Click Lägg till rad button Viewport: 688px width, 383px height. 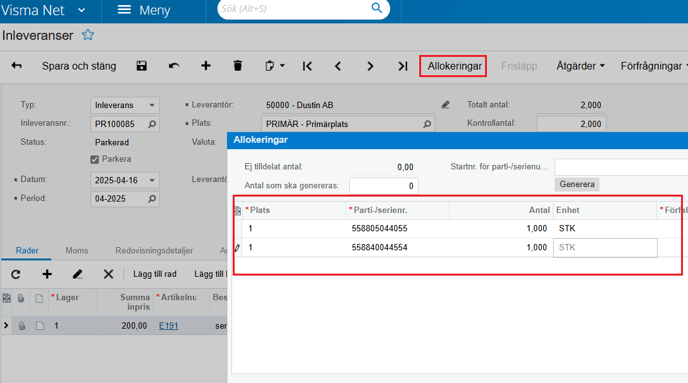155,274
